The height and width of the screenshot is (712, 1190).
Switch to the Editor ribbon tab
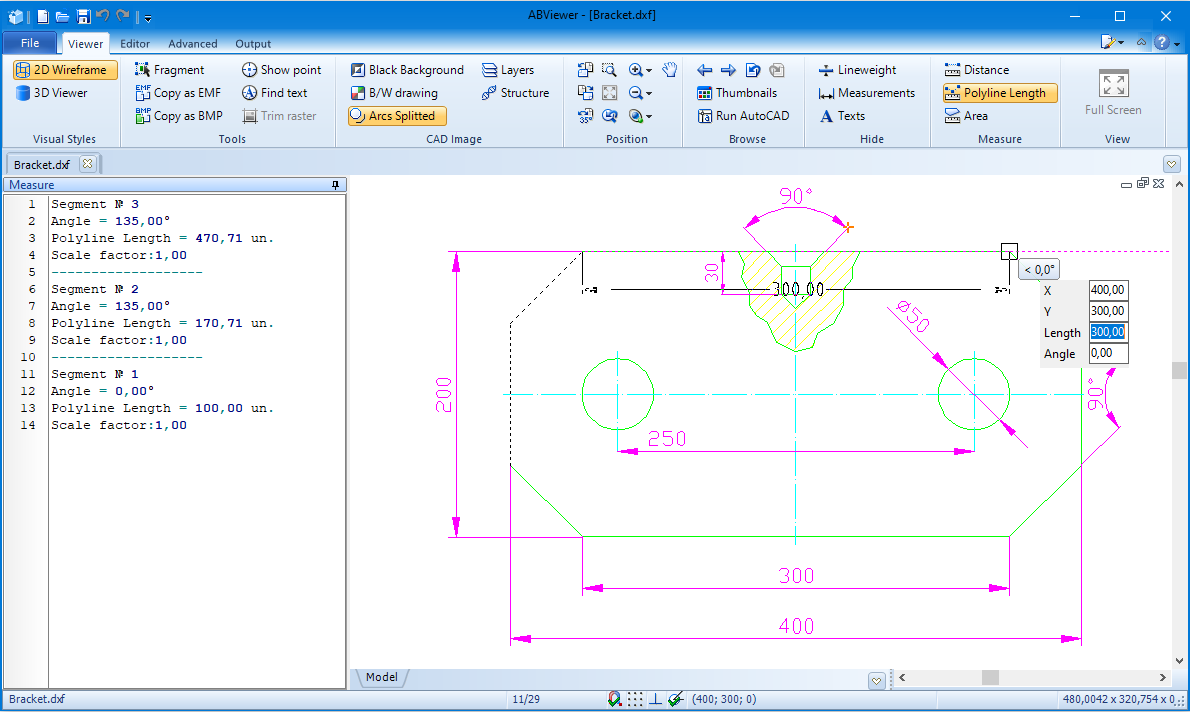135,44
